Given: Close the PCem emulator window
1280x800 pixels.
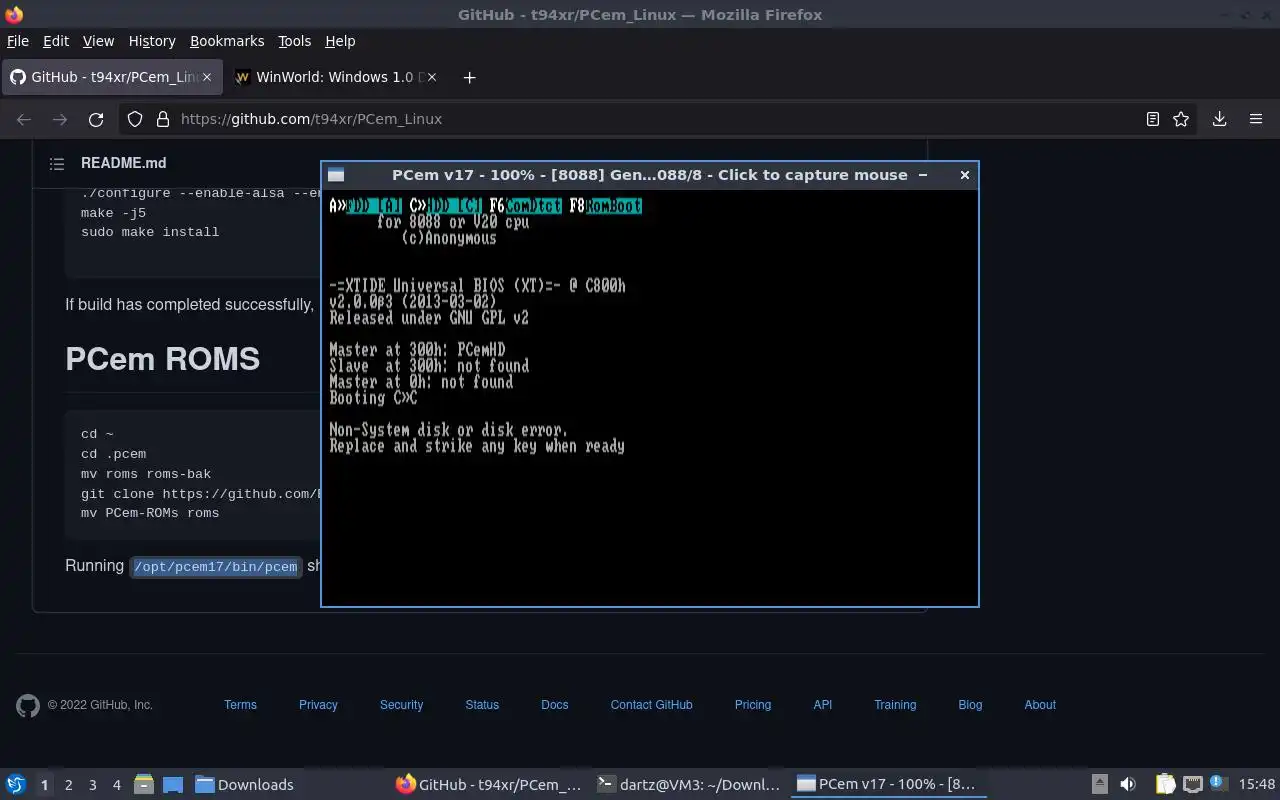Looking at the screenshot, I should coord(964,175).
